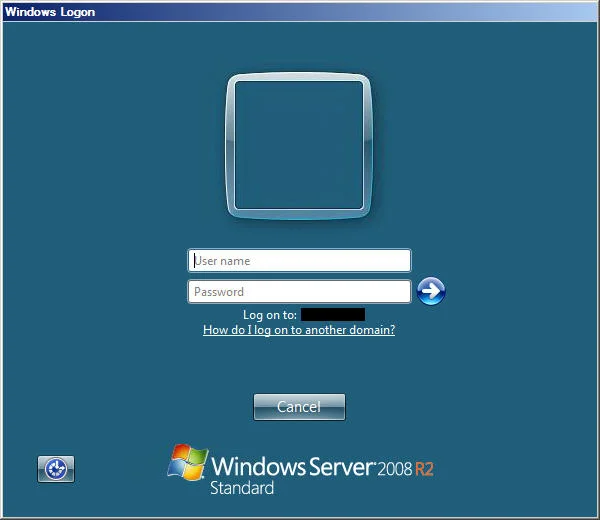This screenshot has width=600, height=520.
Task: Click the Windows Logon title bar
Action: point(300,12)
